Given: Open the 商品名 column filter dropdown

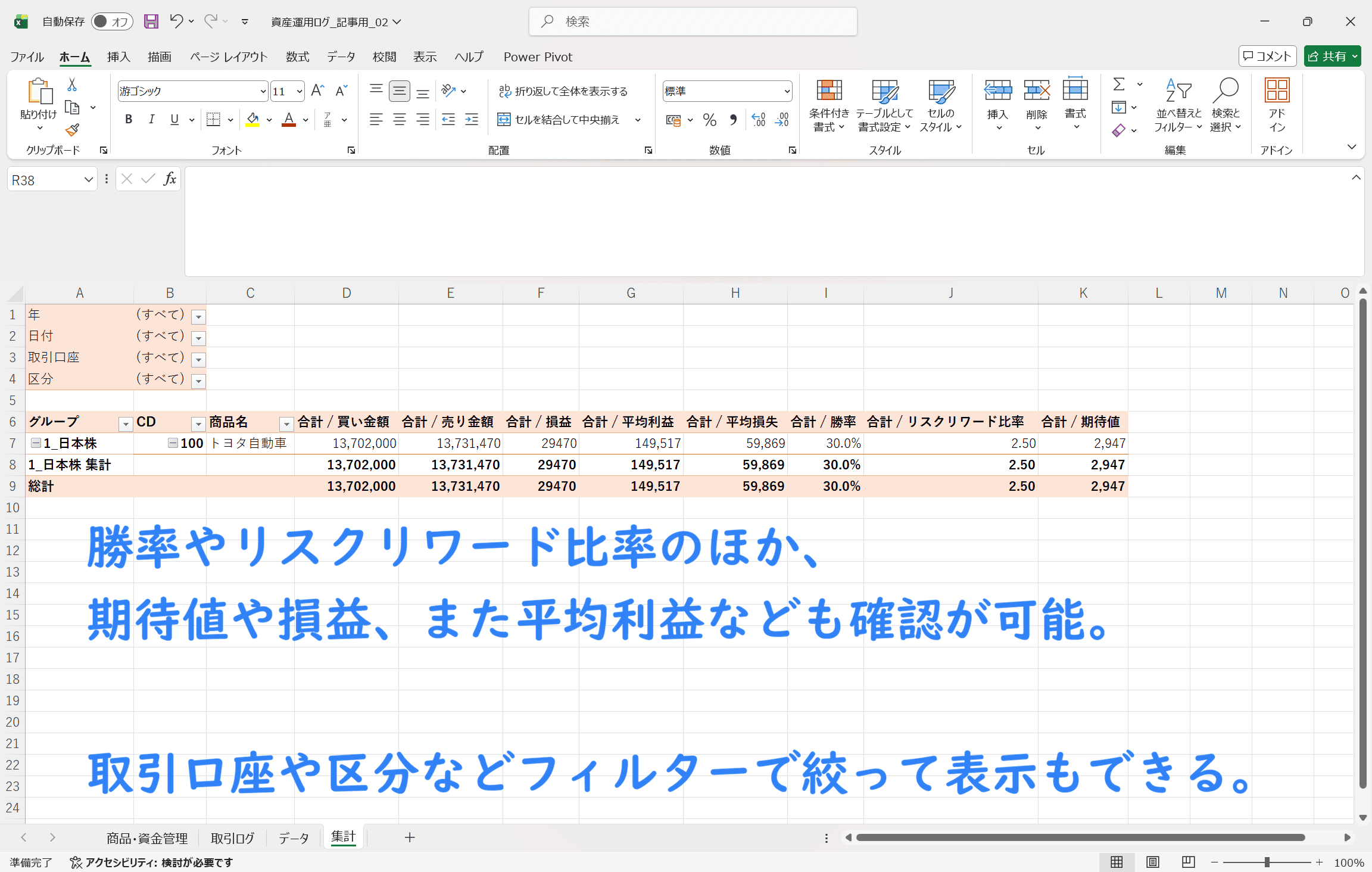Looking at the screenshot, I should pos(286,423).
